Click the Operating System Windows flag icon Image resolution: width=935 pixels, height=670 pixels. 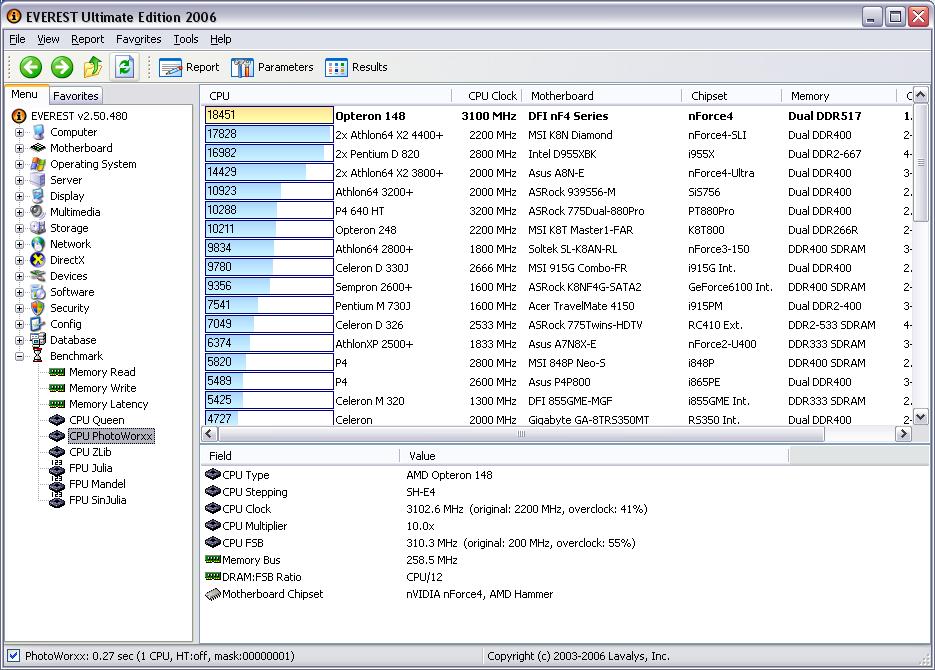38,164
